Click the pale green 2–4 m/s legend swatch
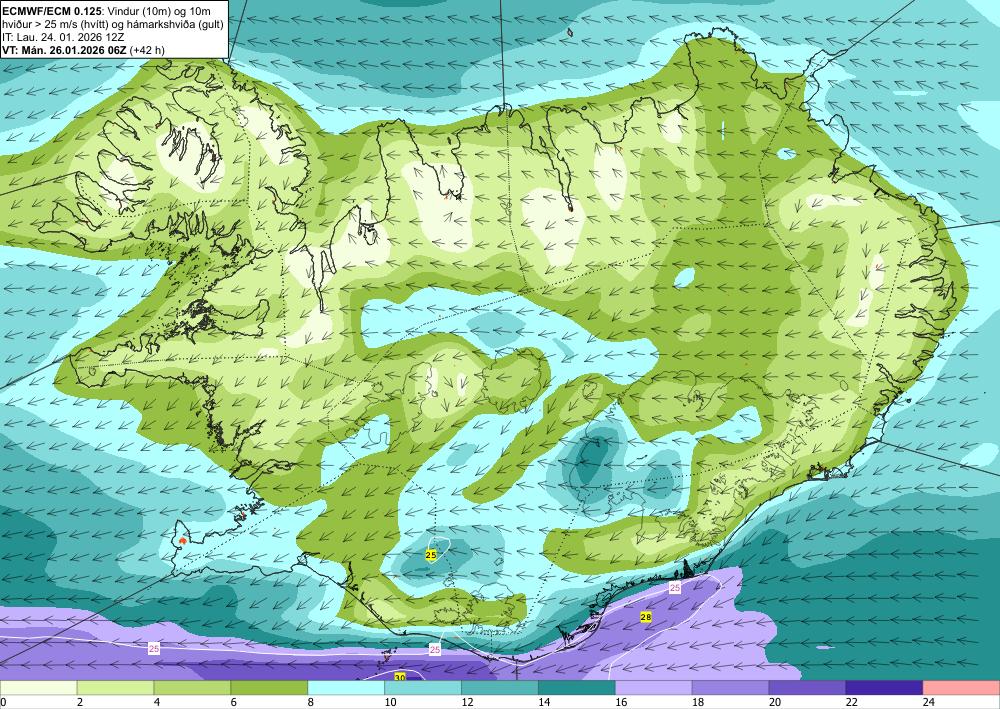 click(x=115, y=688)
